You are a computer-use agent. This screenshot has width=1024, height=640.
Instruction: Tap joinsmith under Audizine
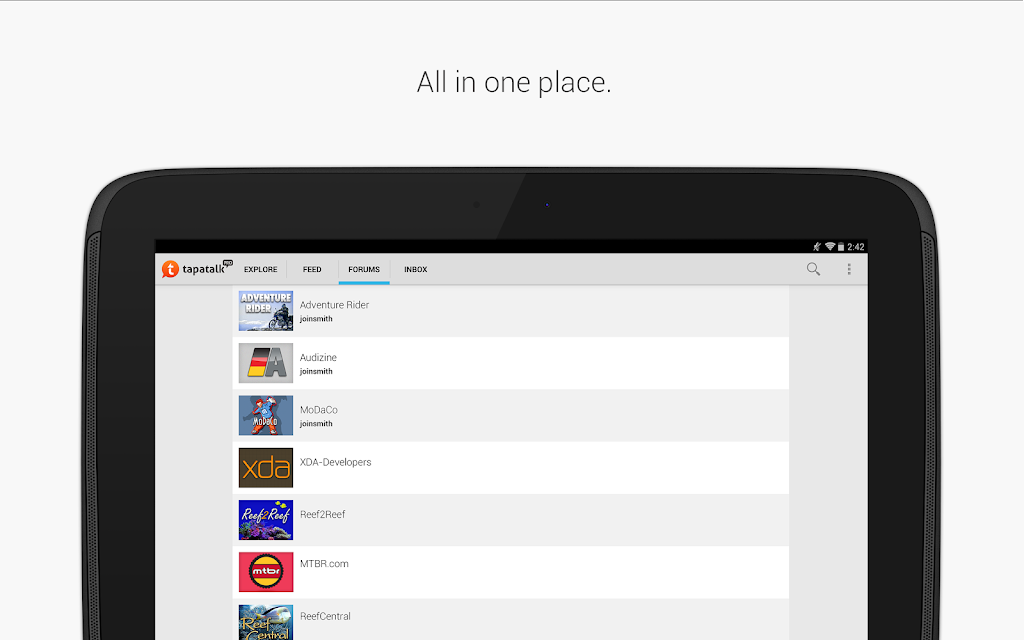coord(316,371)
